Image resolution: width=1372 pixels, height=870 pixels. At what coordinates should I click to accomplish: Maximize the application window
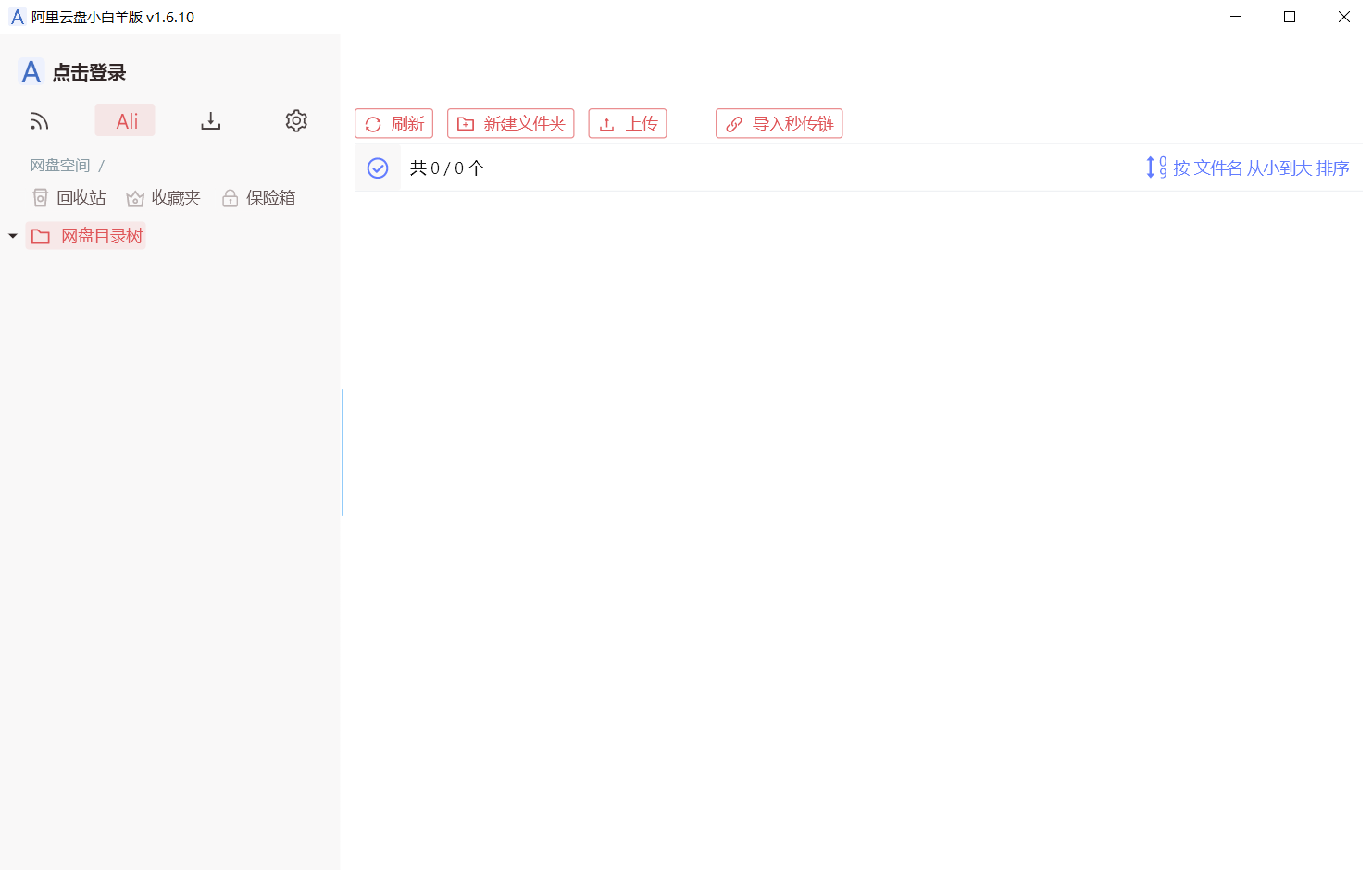coord(1290,17)
